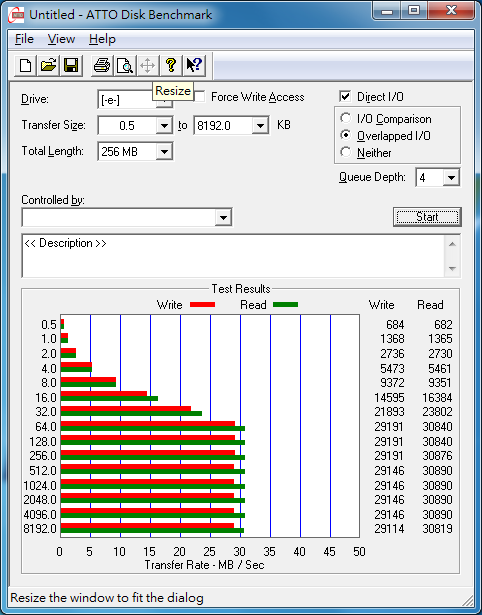The height and width of the screenshot is (615, 482).
Task: Open the Total Length 256 MB dropdown
Action: 164,152
